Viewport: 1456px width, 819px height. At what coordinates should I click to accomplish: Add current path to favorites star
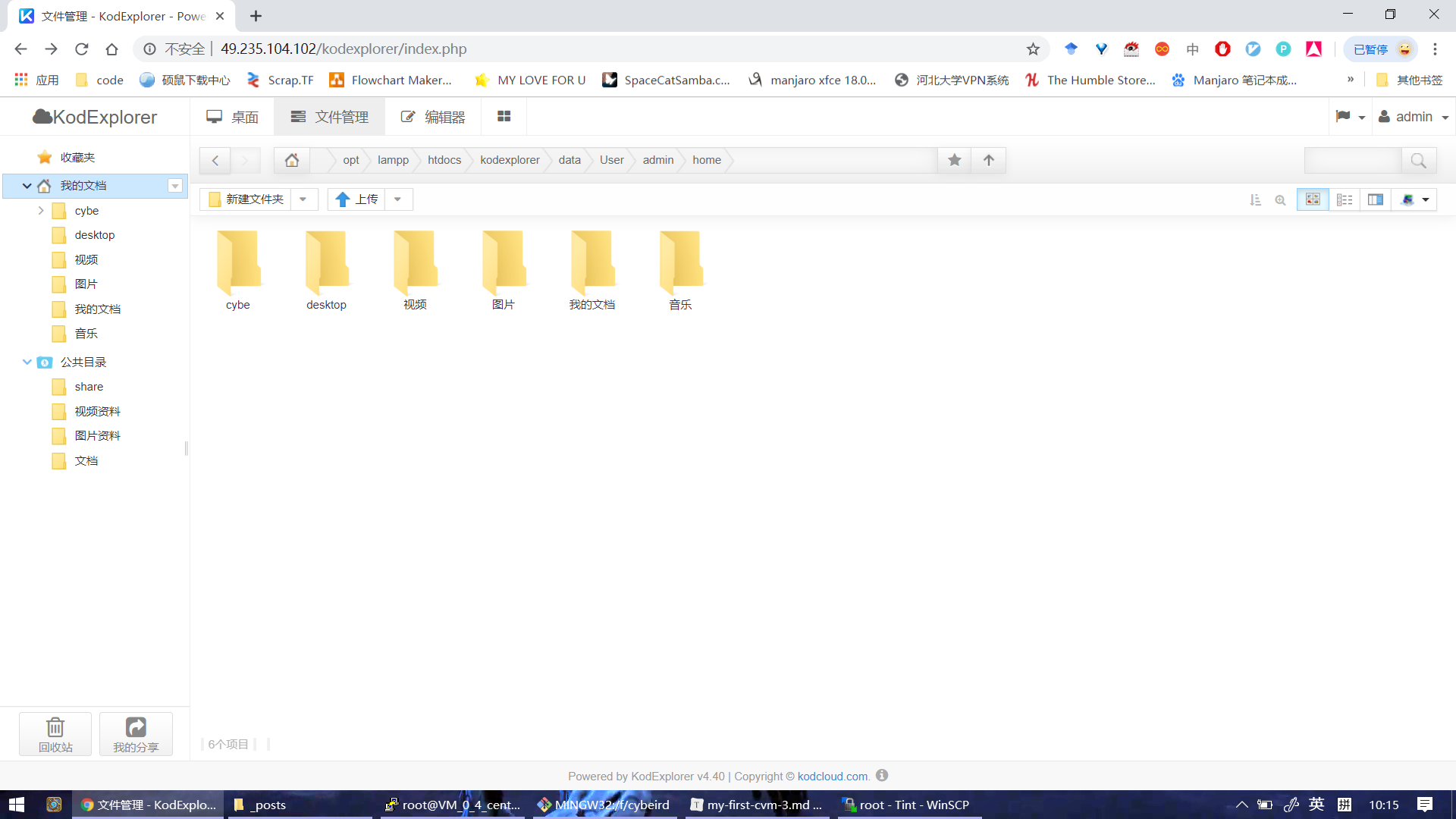click(x=955, y=160)
